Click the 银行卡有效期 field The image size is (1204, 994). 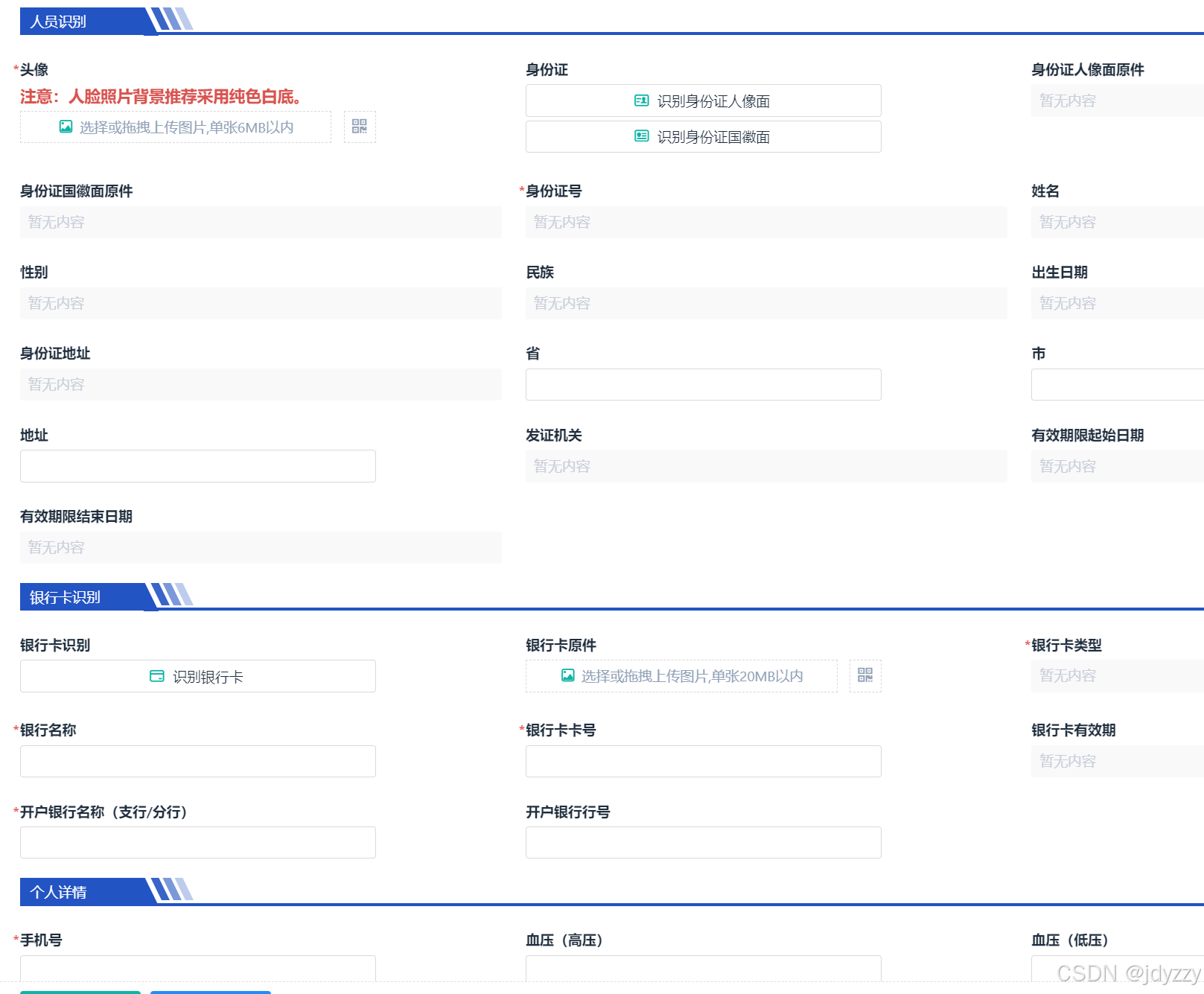1118,761
